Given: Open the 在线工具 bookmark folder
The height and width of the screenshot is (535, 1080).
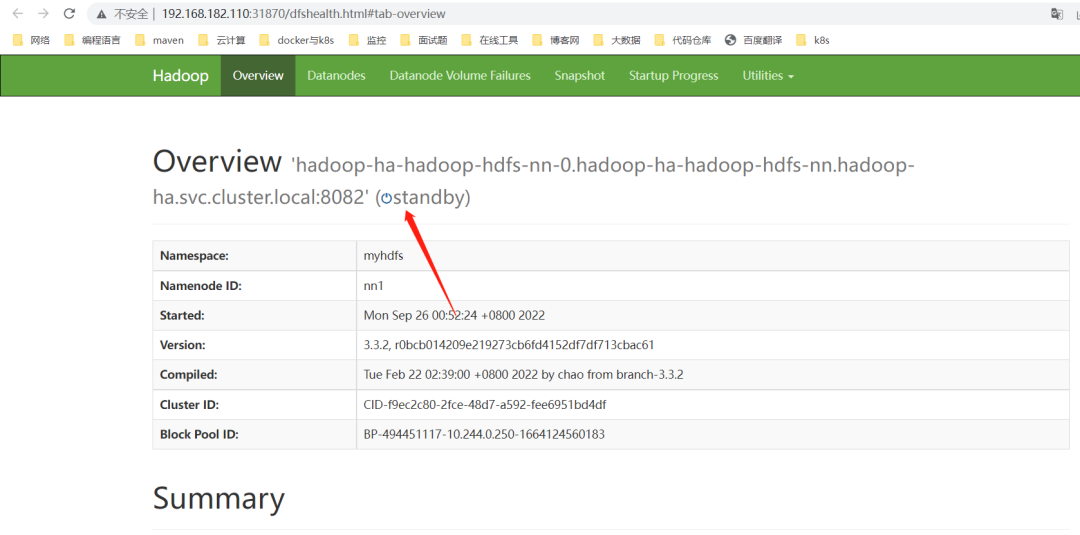Looking at the screenshot, I should (x=490, y=40).
